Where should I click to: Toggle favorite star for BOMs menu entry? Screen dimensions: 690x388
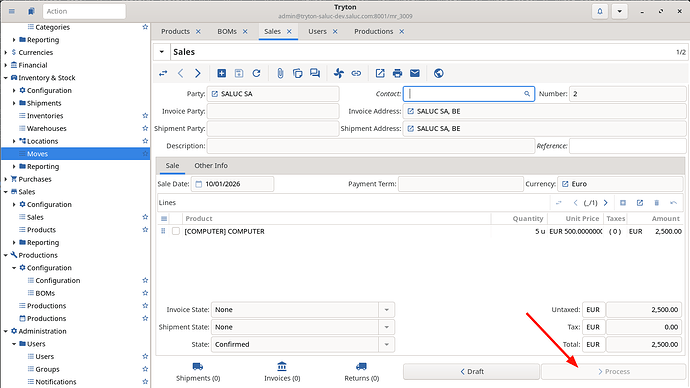tap(145, 293)
